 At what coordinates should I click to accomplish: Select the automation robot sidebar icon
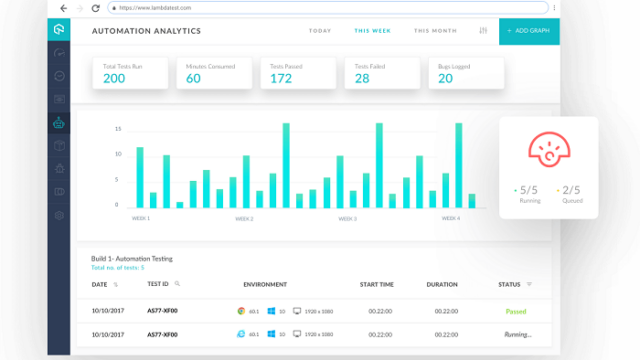59,122
